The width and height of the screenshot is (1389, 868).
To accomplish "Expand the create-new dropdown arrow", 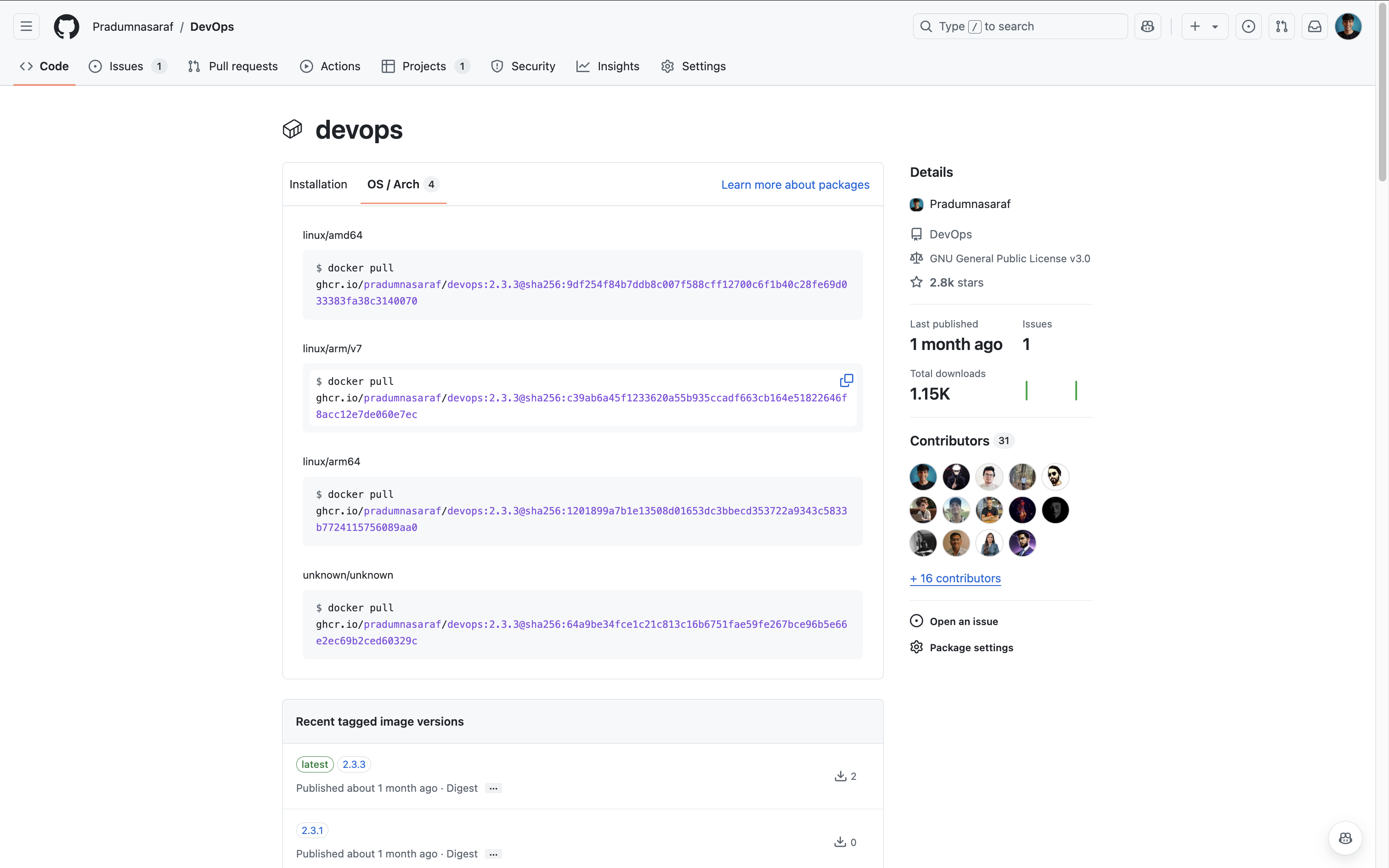I will (1216, 26).
